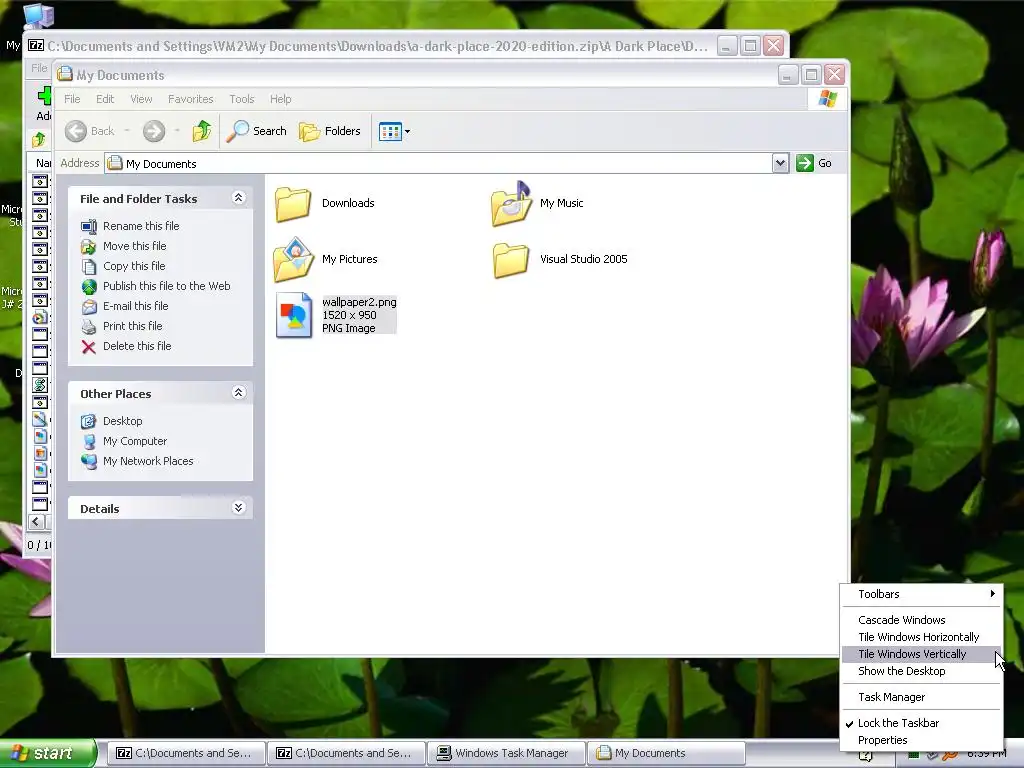Switch to first 7-Zip taskbar button
Screen dimensions: 1024x768
pos(185,753)
